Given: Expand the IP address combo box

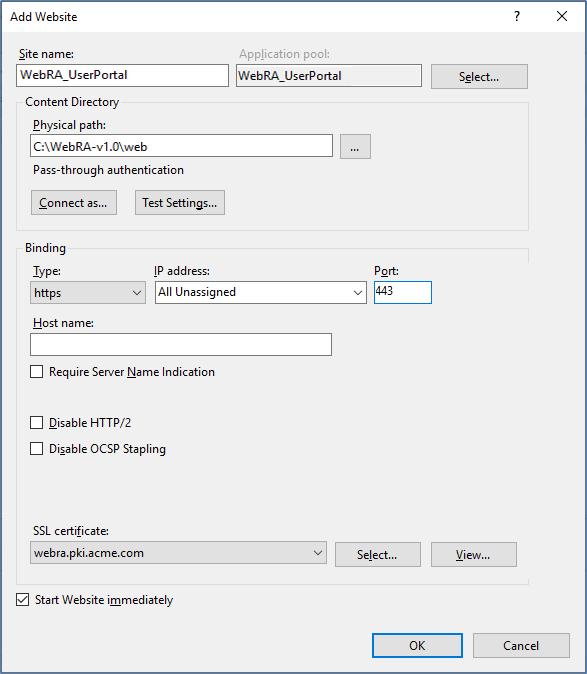Looking at the screenshot, I should click(x=261, y=293).
